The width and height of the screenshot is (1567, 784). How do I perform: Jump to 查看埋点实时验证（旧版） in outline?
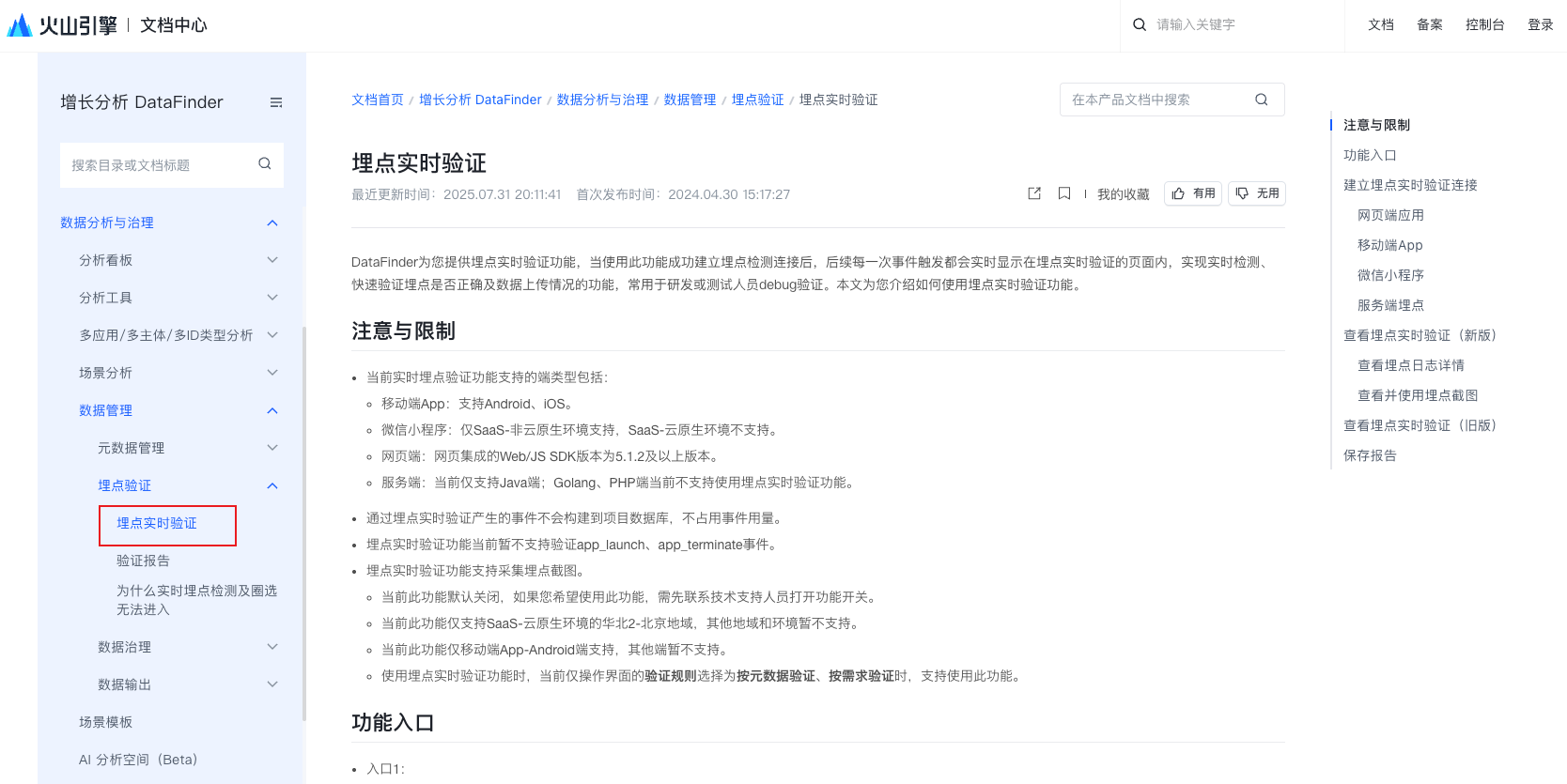(1420, 425)
